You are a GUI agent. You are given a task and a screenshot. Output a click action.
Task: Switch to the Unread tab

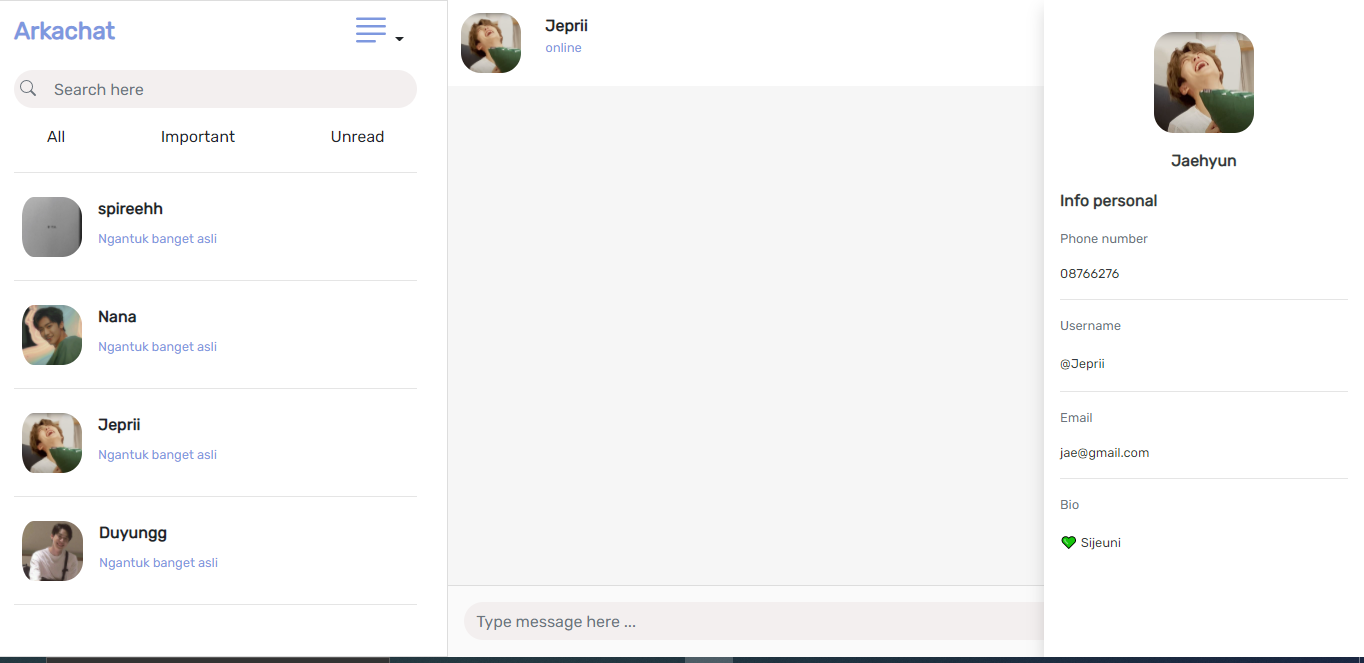(357, 136)
